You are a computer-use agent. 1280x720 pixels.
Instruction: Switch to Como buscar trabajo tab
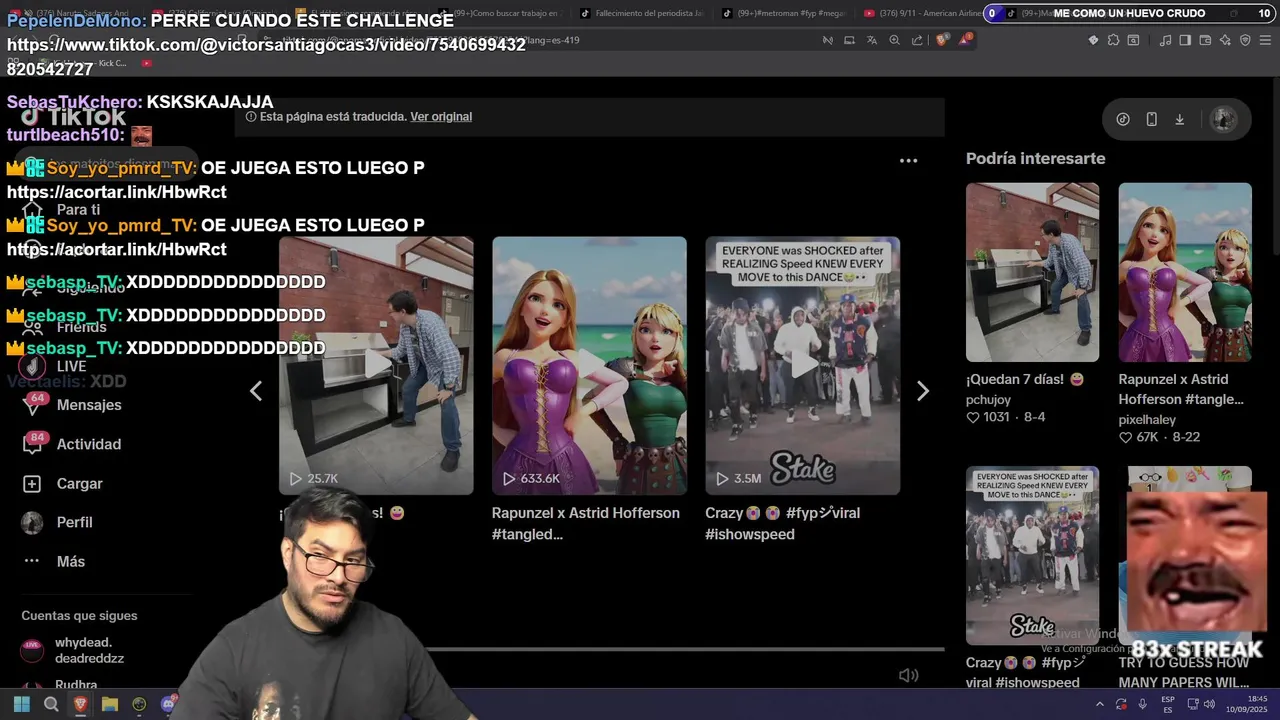(x=500, y=13)
